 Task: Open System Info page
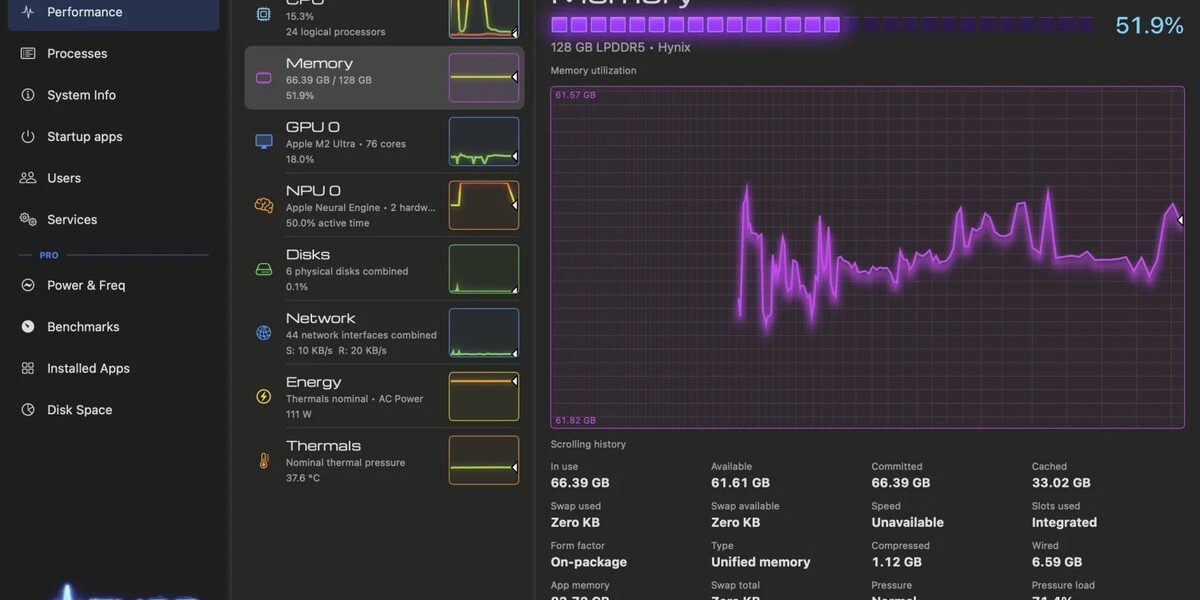(x=81, y=95)
